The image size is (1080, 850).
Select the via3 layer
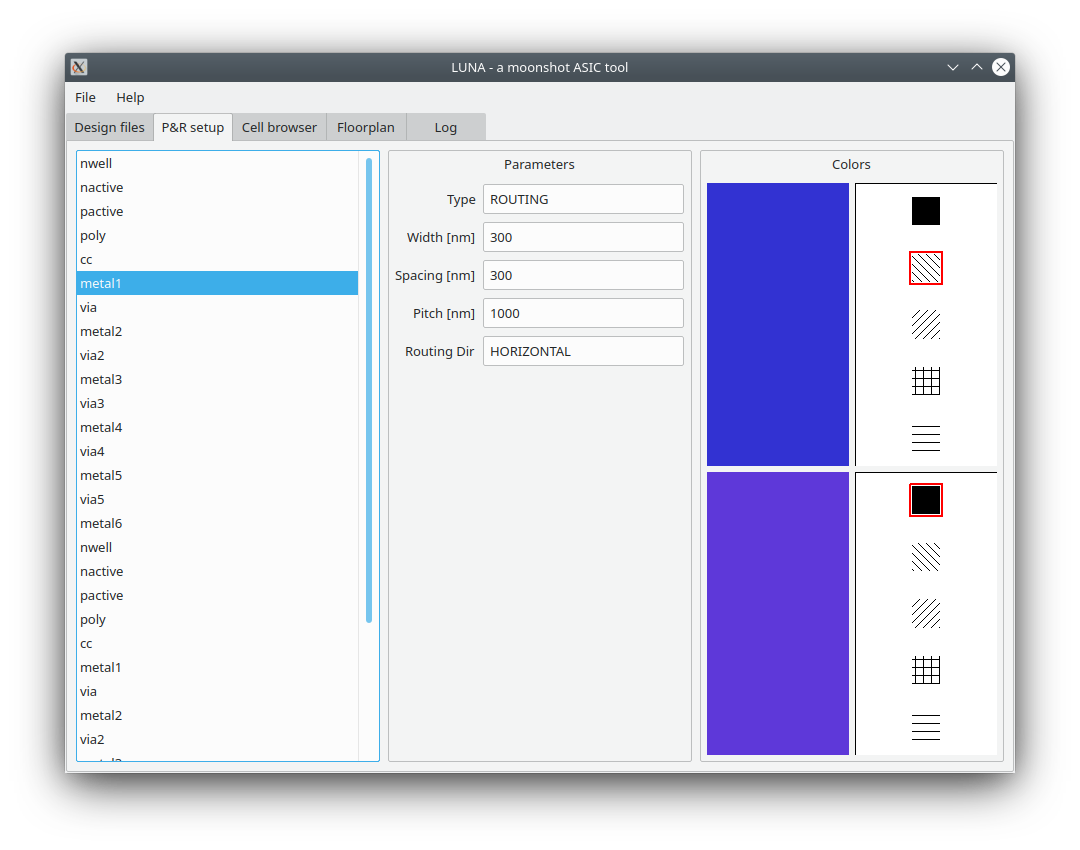(x=218, y=404)
